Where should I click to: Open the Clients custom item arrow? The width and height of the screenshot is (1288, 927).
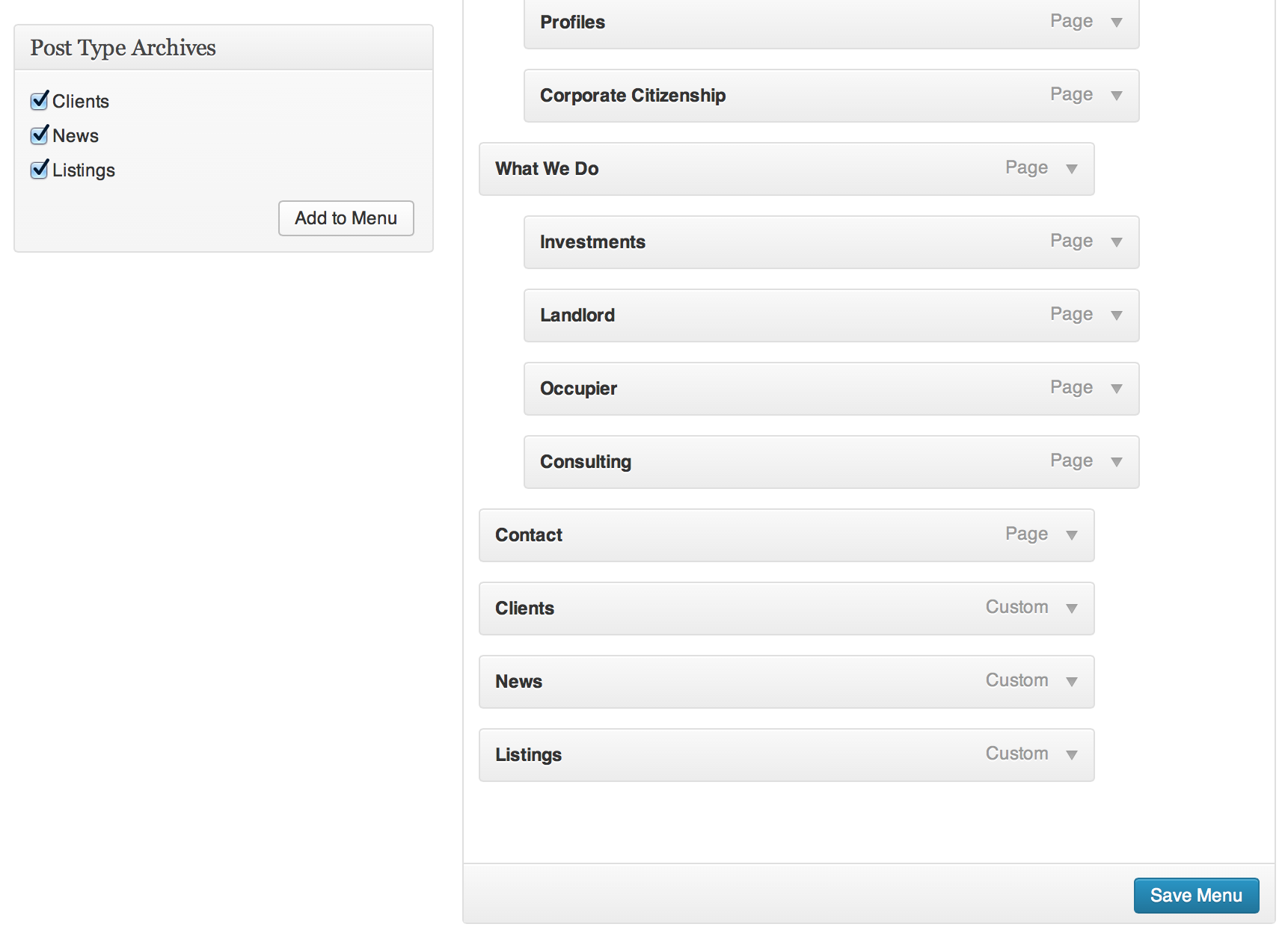pyautogui.click(x=1072, y=609)
